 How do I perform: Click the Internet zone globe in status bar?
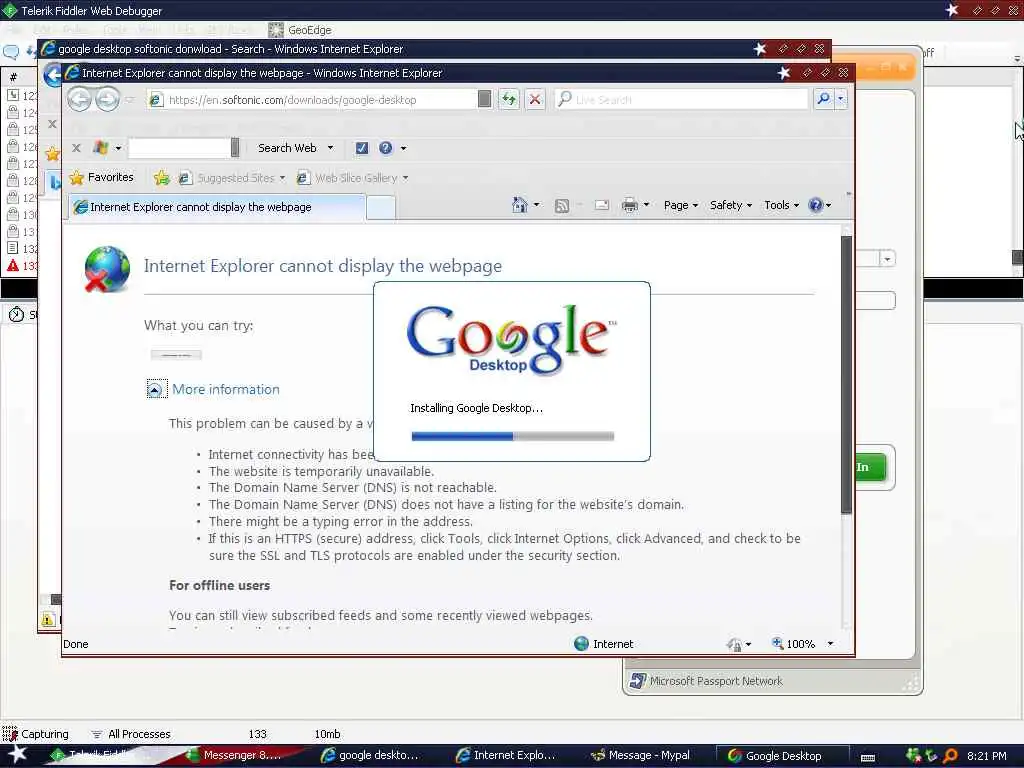click(581, 644)
